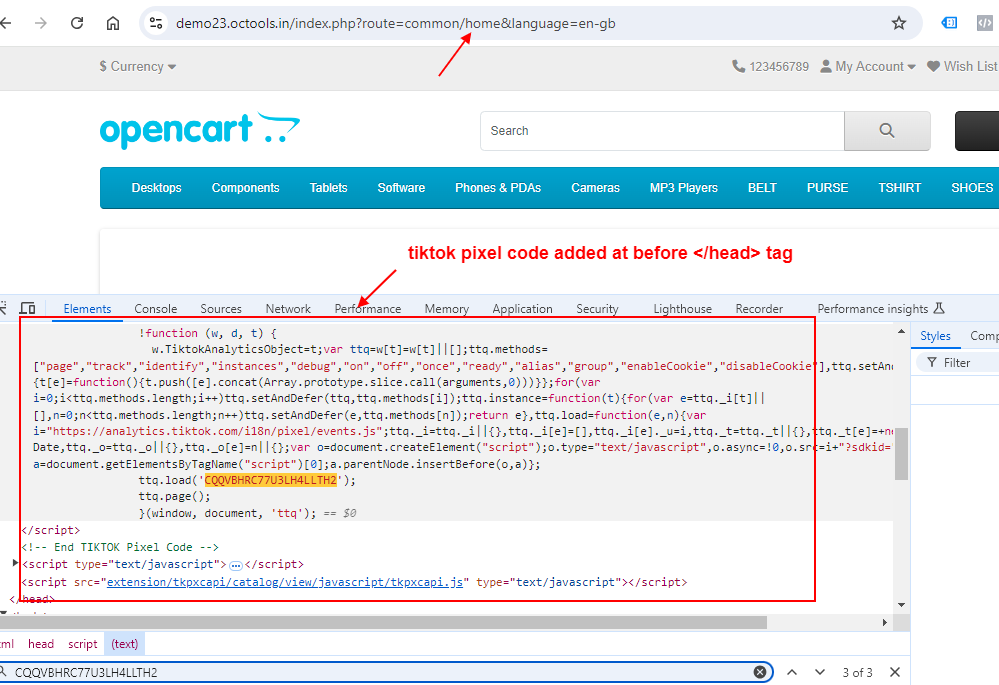Screen dimensions: 999x685
Task: Open Performance insights experiment flask icon
Action: coord(938,308)
